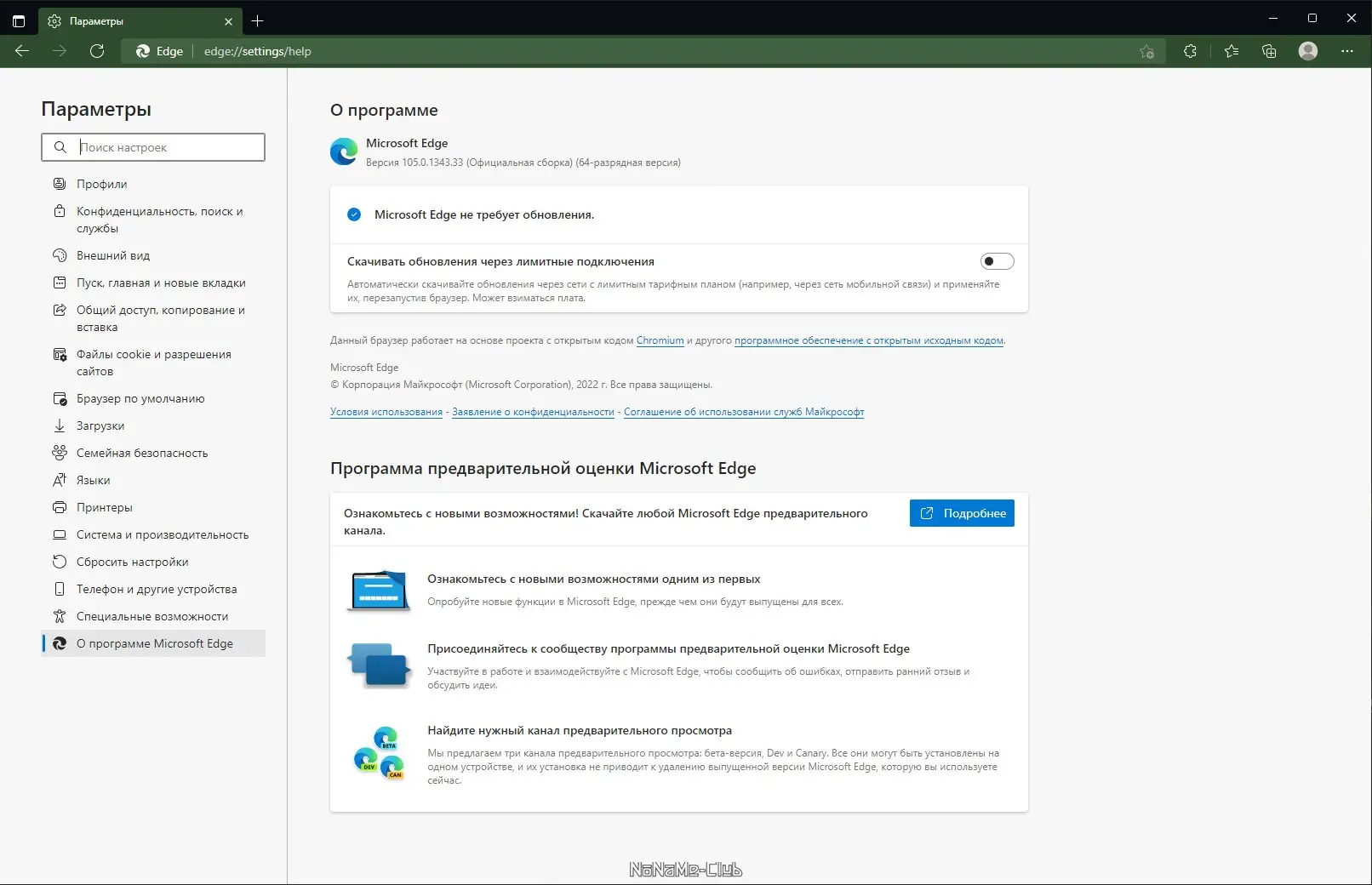1372x885 pixels.
Task: Click the search magnifier icon in settings
Action: coord(60,147)
